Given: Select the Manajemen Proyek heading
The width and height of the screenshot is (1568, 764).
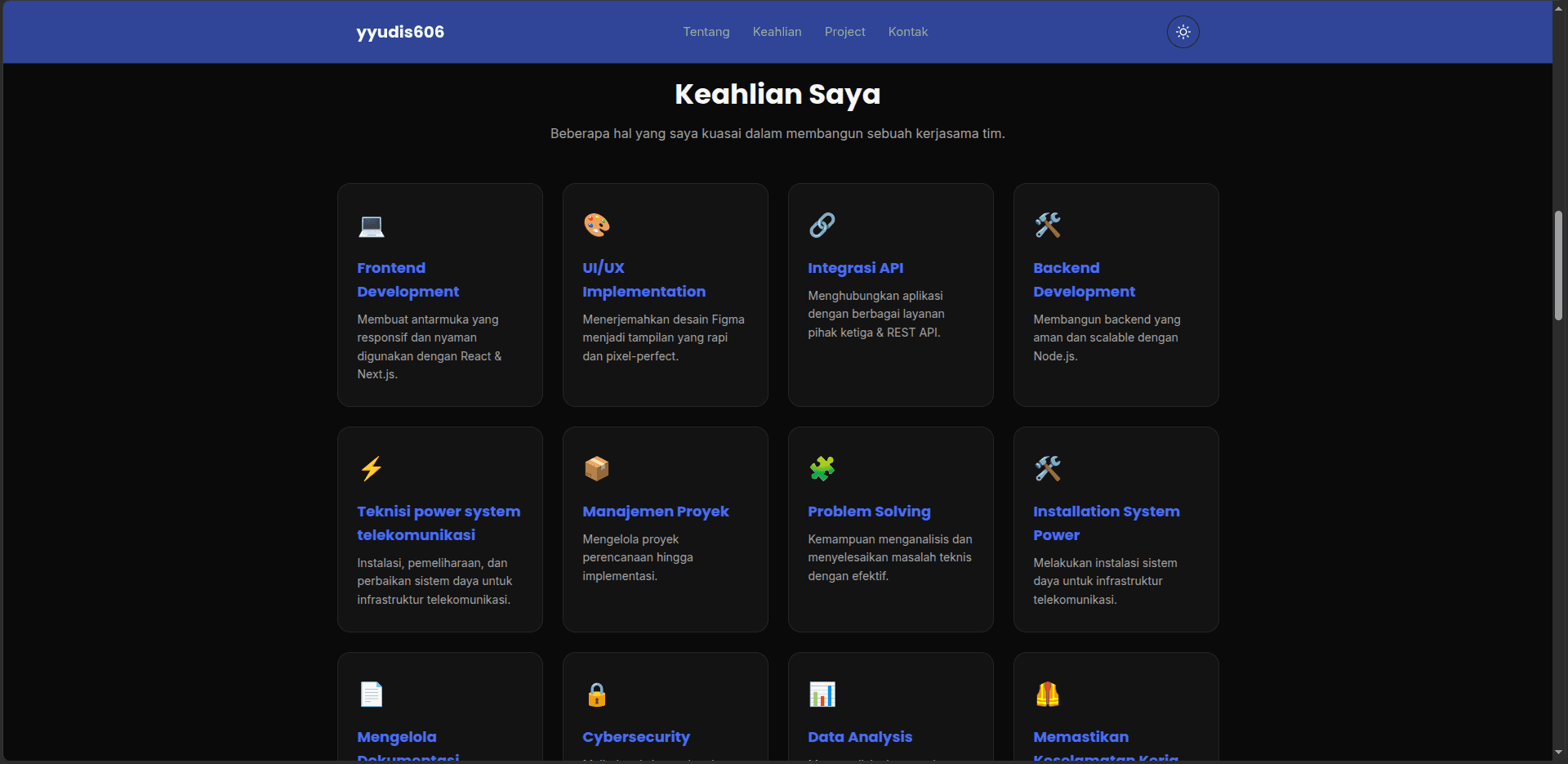Looking at the screenshot, I should click(656, 512).
